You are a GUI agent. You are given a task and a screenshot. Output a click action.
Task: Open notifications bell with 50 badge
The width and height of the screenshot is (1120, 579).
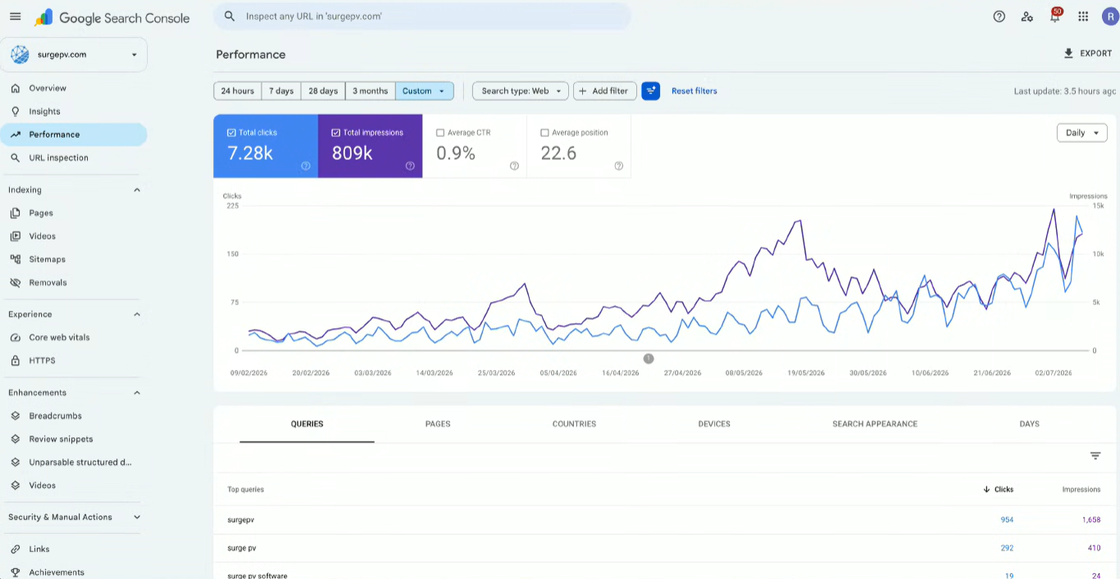click(1055, 16)
